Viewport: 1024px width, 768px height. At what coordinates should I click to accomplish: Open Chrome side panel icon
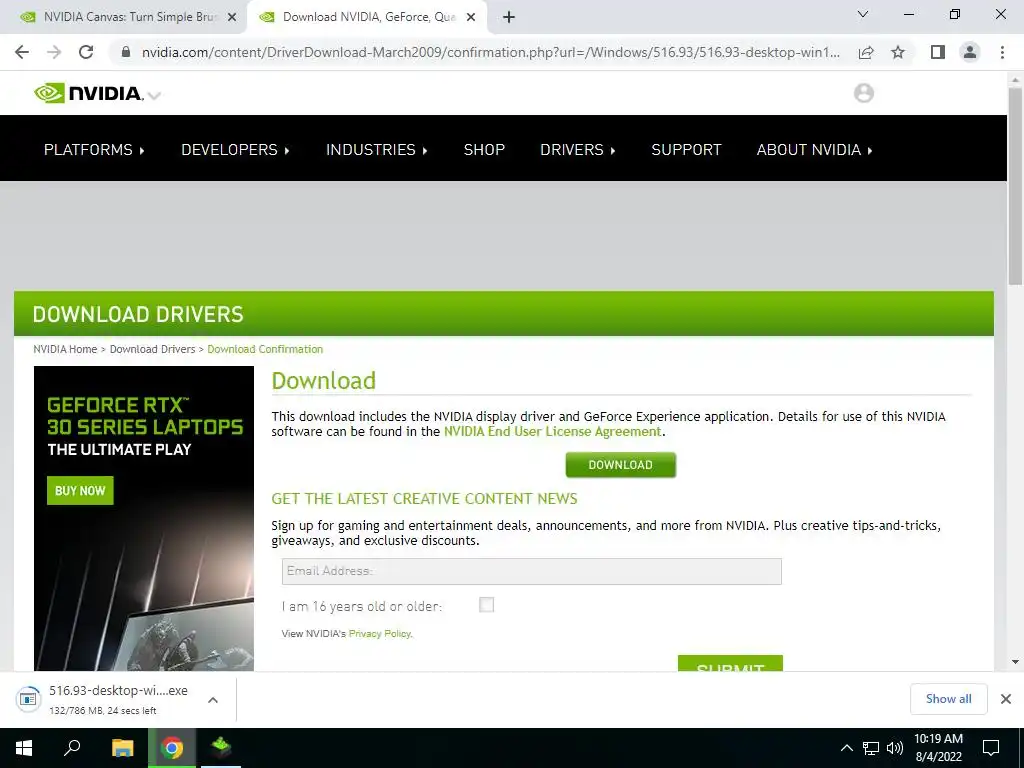click(x=938, y=52)
